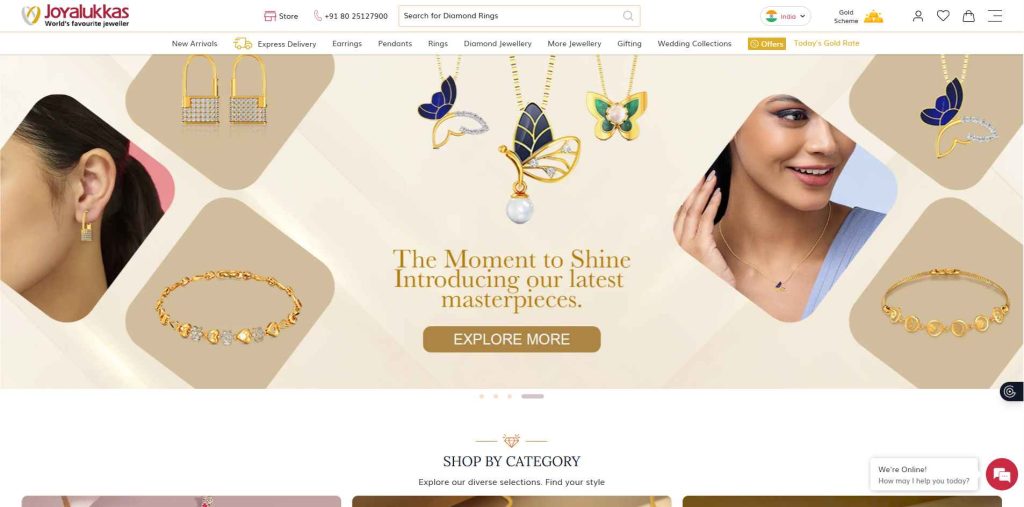Open the user account icon
Viewport: 1024px width, 507px height.
pos(918,16)
